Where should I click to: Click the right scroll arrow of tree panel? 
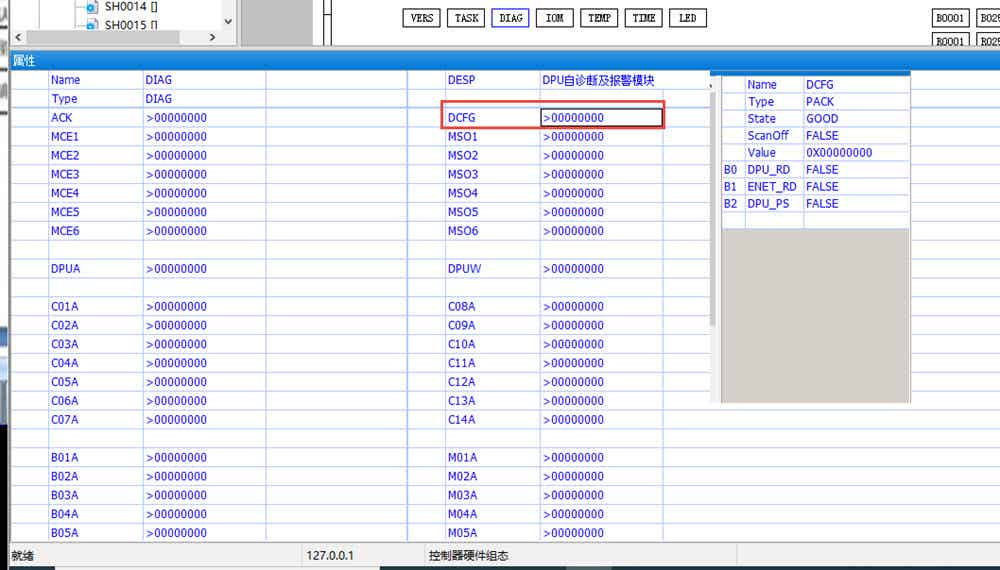click(212, 38)
